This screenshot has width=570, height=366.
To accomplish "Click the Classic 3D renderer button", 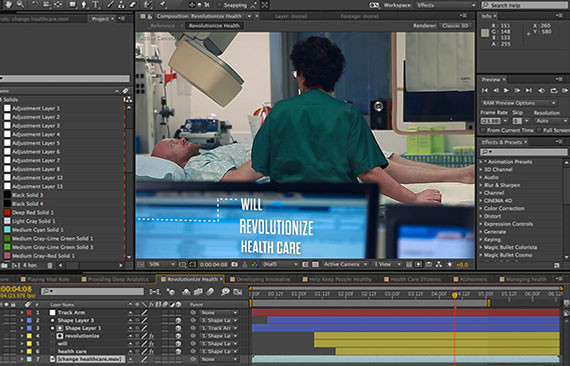I will tap(455, 26).
